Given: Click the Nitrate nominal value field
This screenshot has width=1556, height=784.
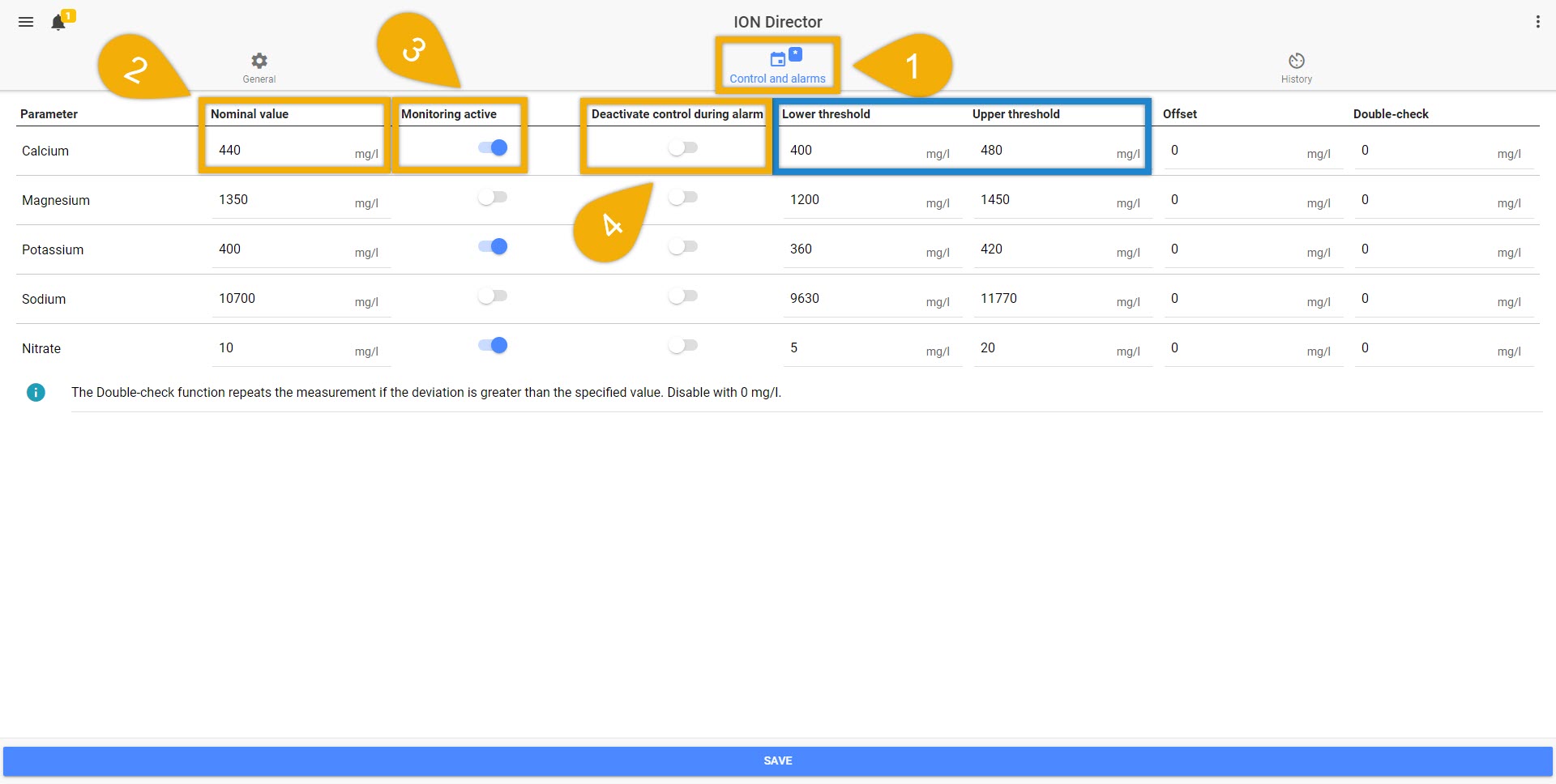Looking at the screenshot, I should 284,348.
